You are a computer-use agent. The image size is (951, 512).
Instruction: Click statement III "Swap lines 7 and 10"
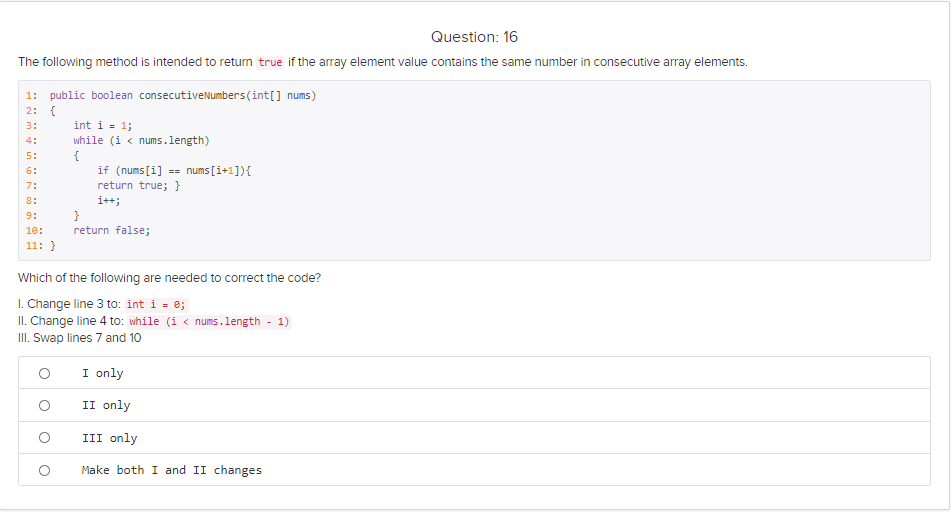(x=80, y=338)
